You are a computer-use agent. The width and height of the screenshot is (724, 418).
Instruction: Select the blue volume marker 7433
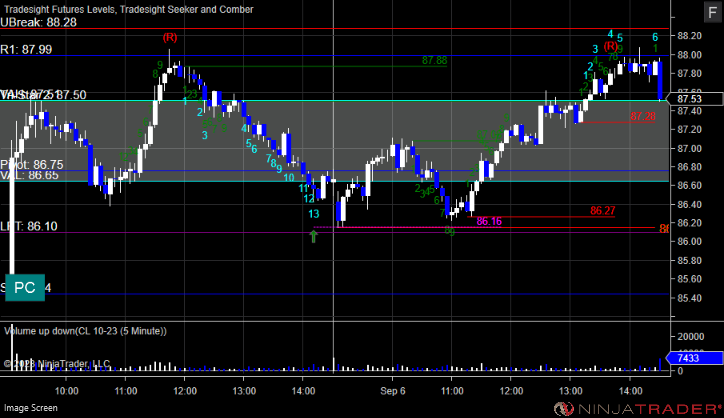(694, 358)
